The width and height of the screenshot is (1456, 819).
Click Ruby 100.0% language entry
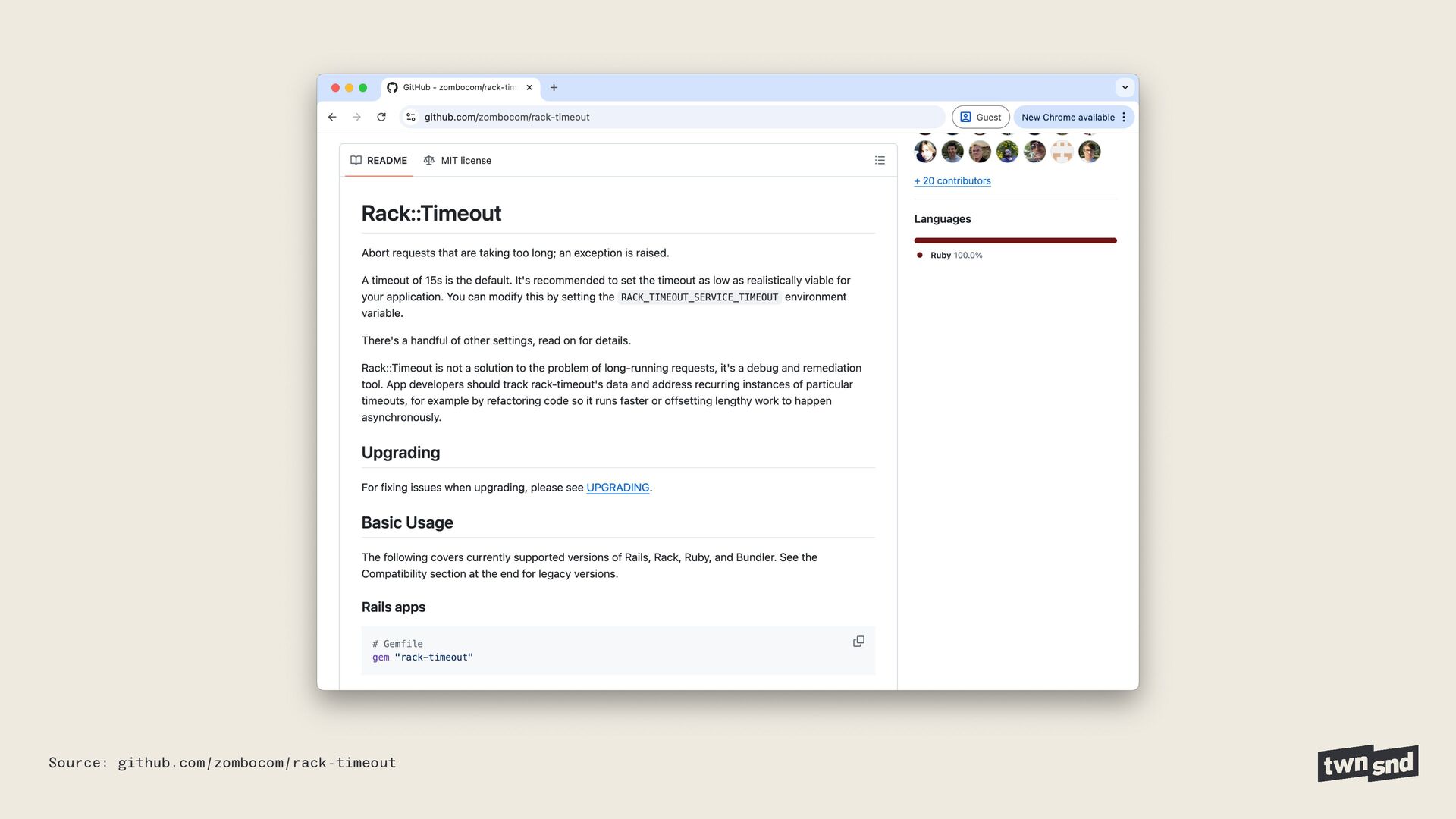click(955, 255)
